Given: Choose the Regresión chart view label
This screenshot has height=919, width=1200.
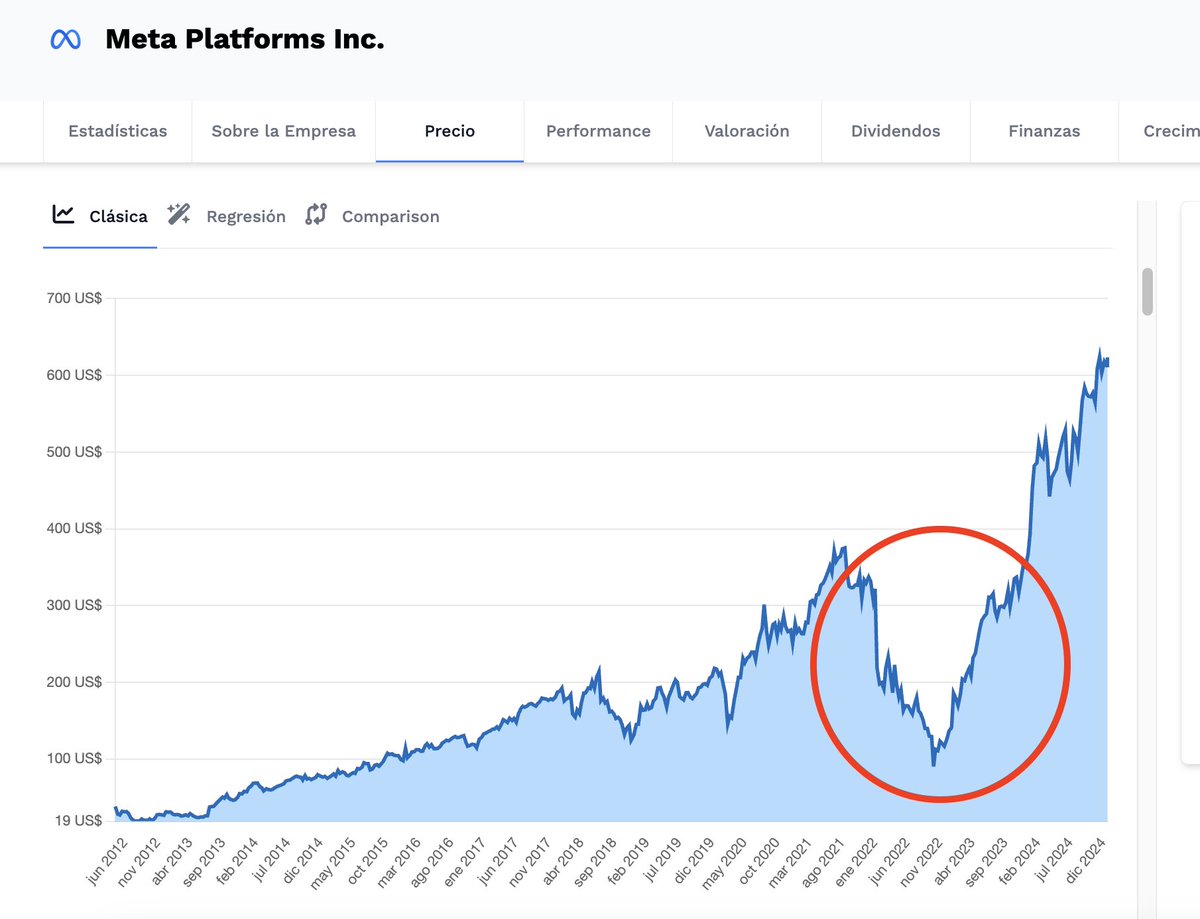Looking at the screenshot, I should tap(246, 216).
